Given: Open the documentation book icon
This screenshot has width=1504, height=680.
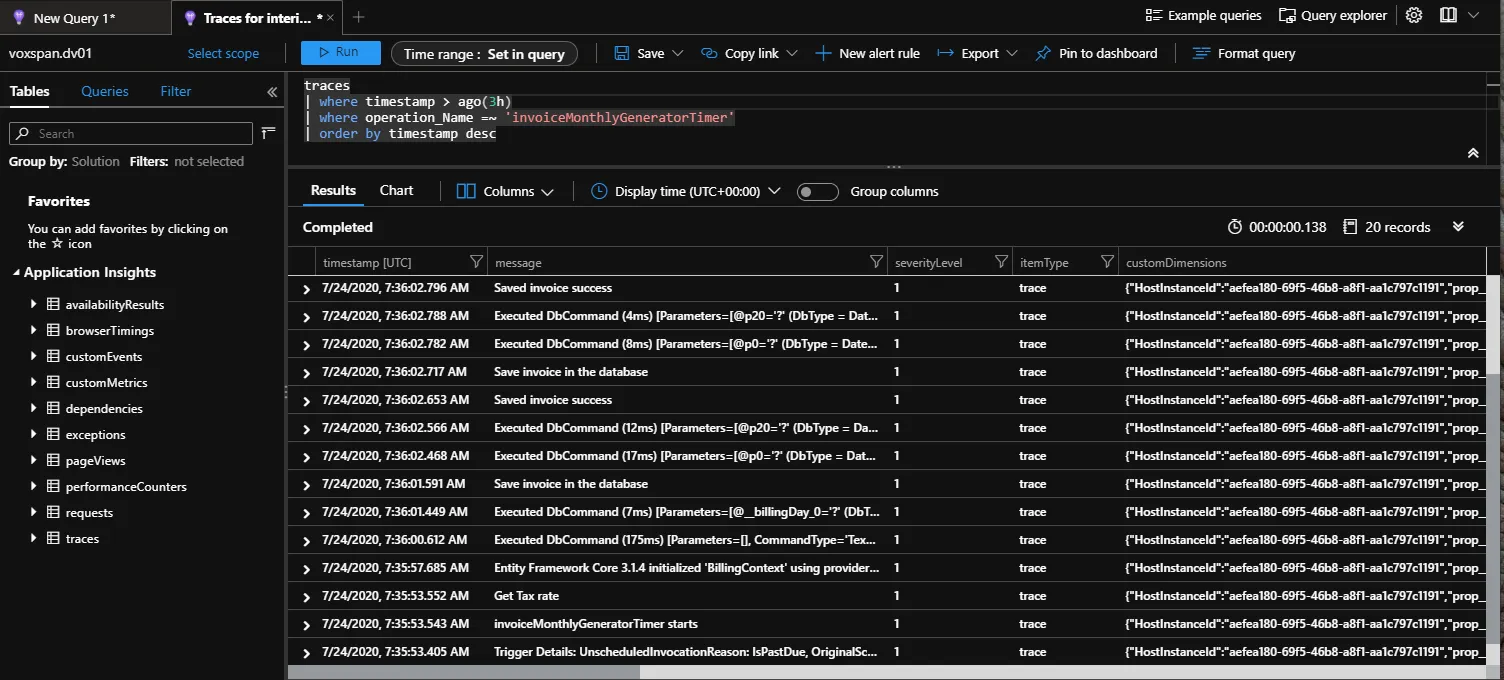Looking at the screenshot, I should click(x=1448, y=16).
